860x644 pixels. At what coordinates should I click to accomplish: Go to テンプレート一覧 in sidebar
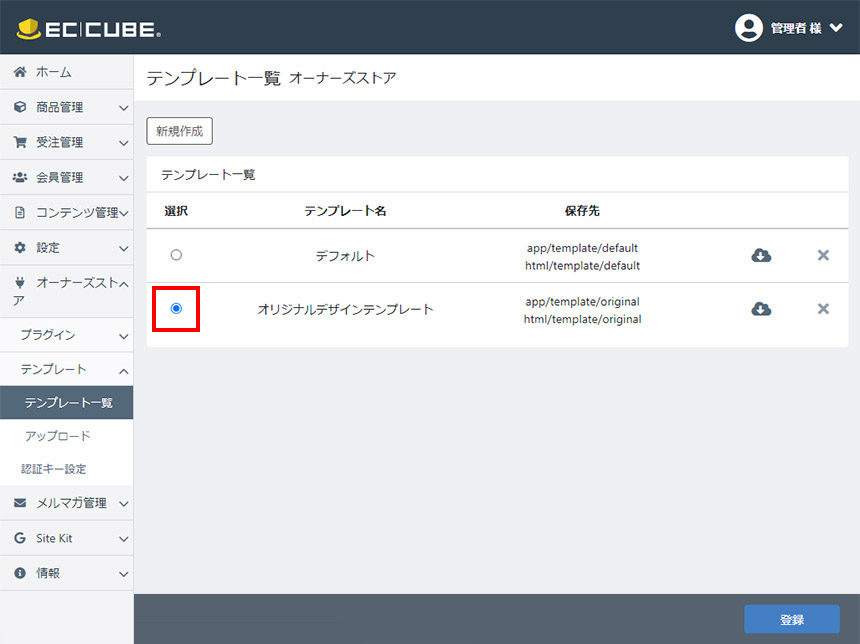pyautogui.click(x=68, y=403)
